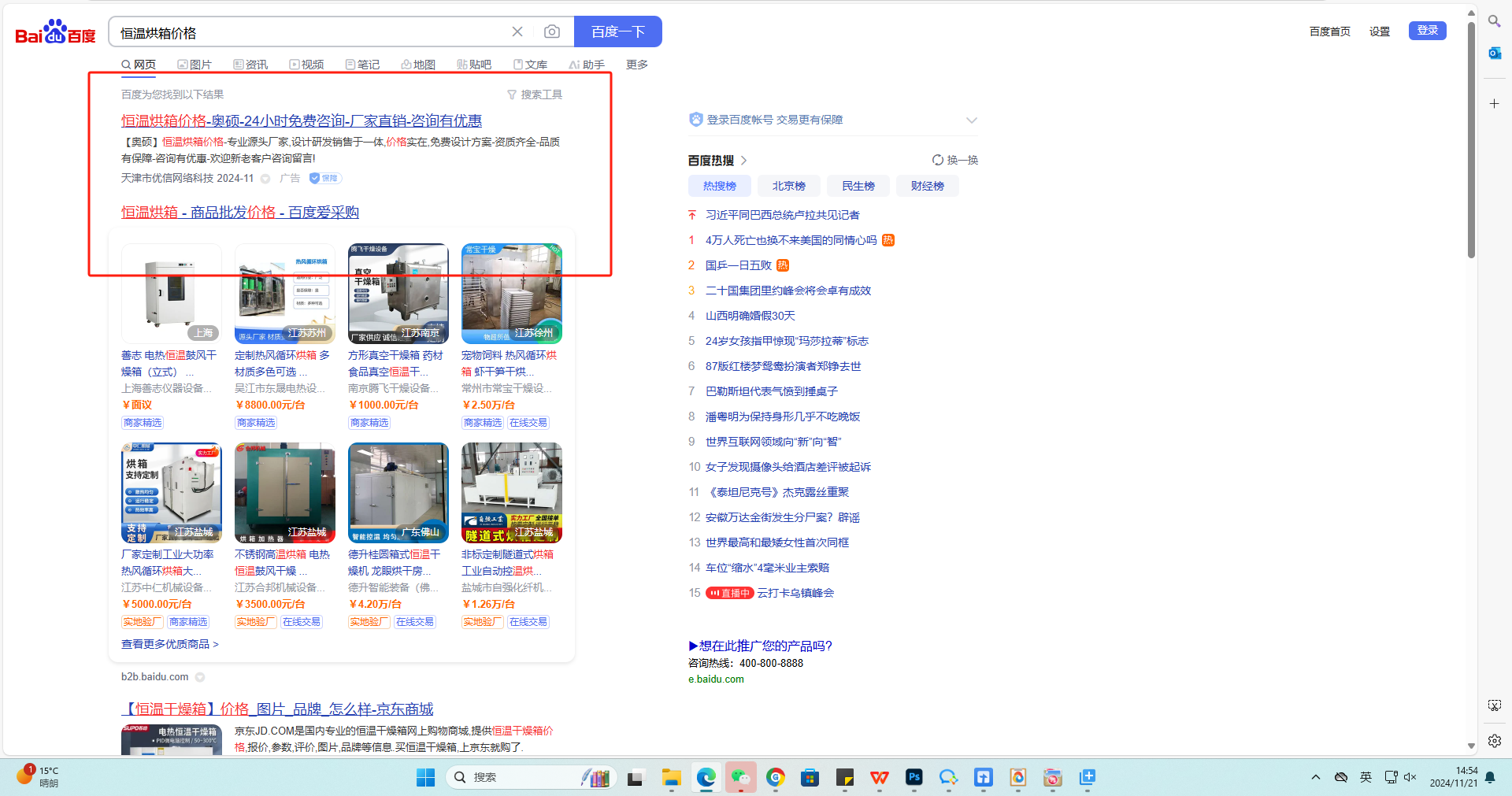Show hidden system tray icons
Viewport: 1512px width, 796px height.
pyautogui.click(x=1315, y=777)
